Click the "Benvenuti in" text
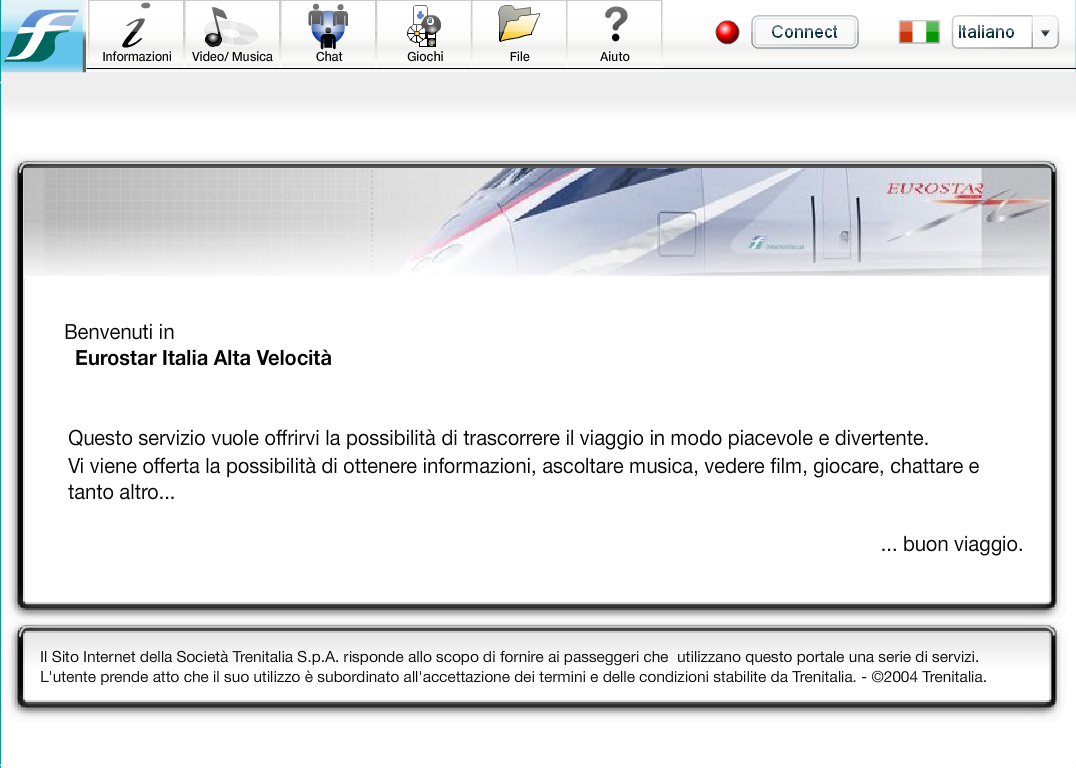The height and width of the screenshot is (768, 1076). (119, 332)
